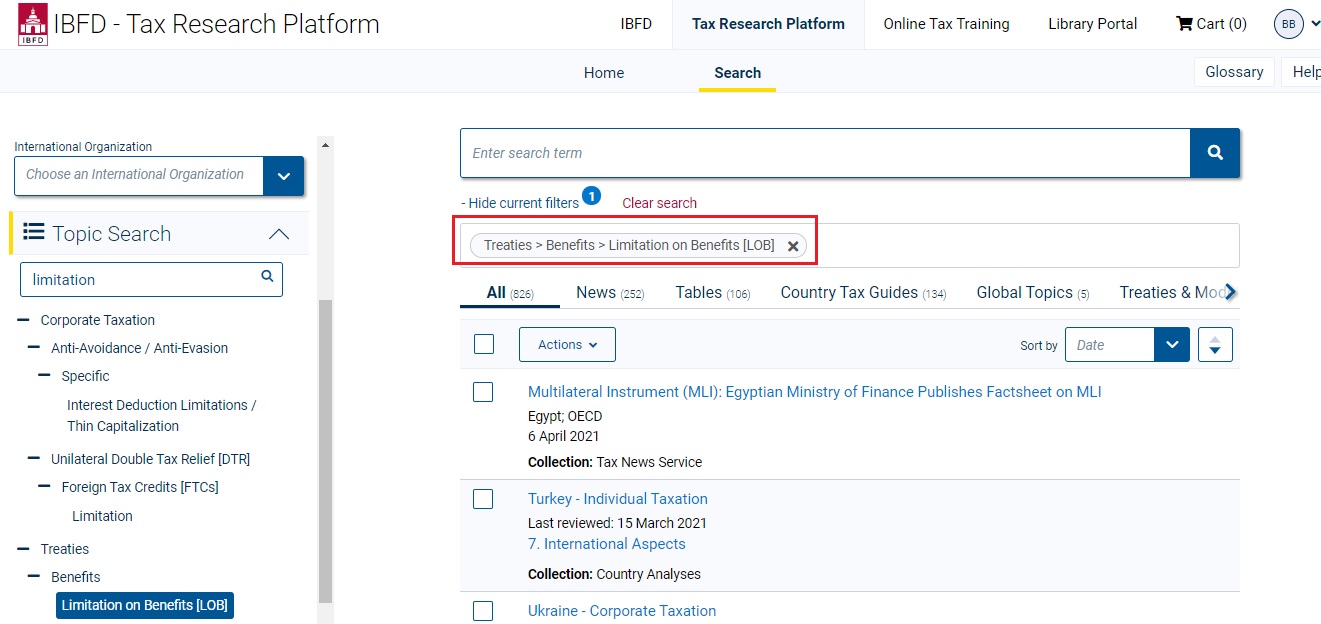
Task: Click the magnifier search button
Action: click(1215, 153)
